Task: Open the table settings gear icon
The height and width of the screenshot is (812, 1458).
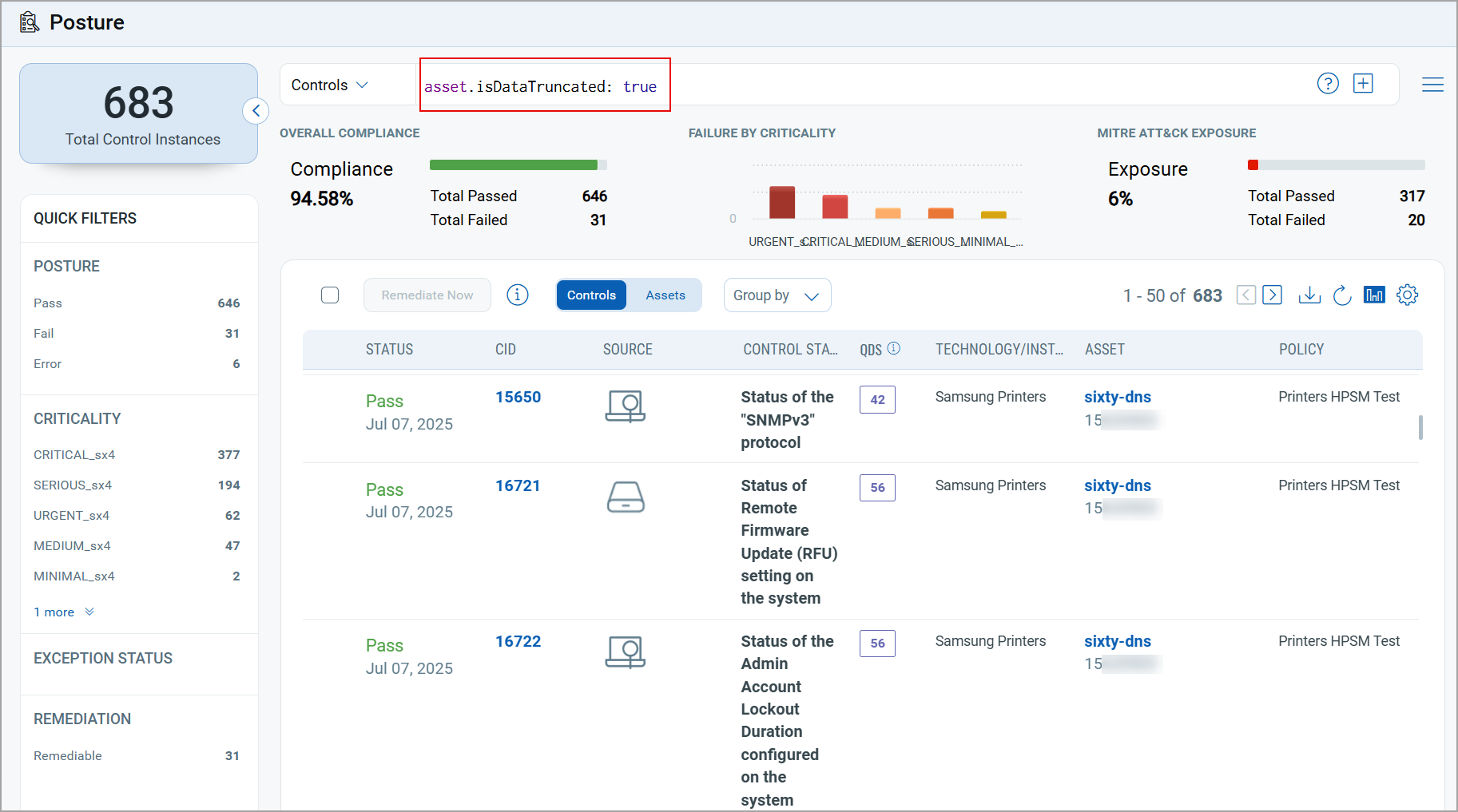Action: click(1407, 295)
